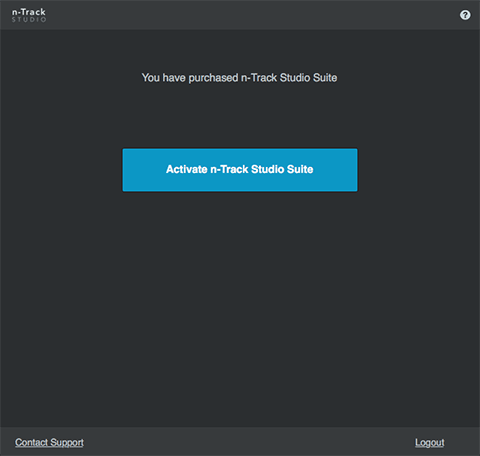The width and height of the screenshot is (480, 456).
Task: Activate n-Track Studio Suite
Action: point(240,170)
